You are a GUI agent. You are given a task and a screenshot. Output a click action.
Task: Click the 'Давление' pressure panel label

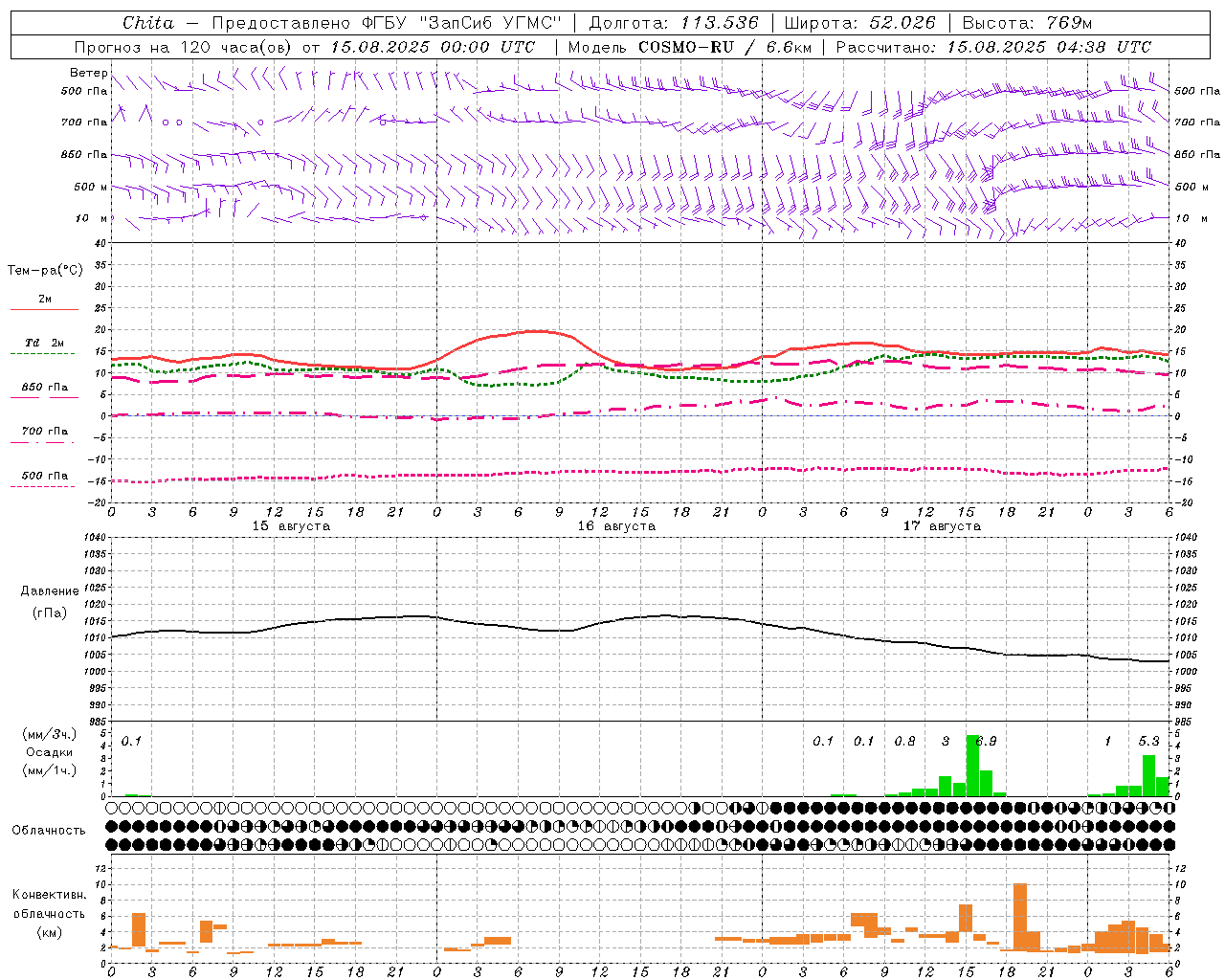[x=50, y=591]
